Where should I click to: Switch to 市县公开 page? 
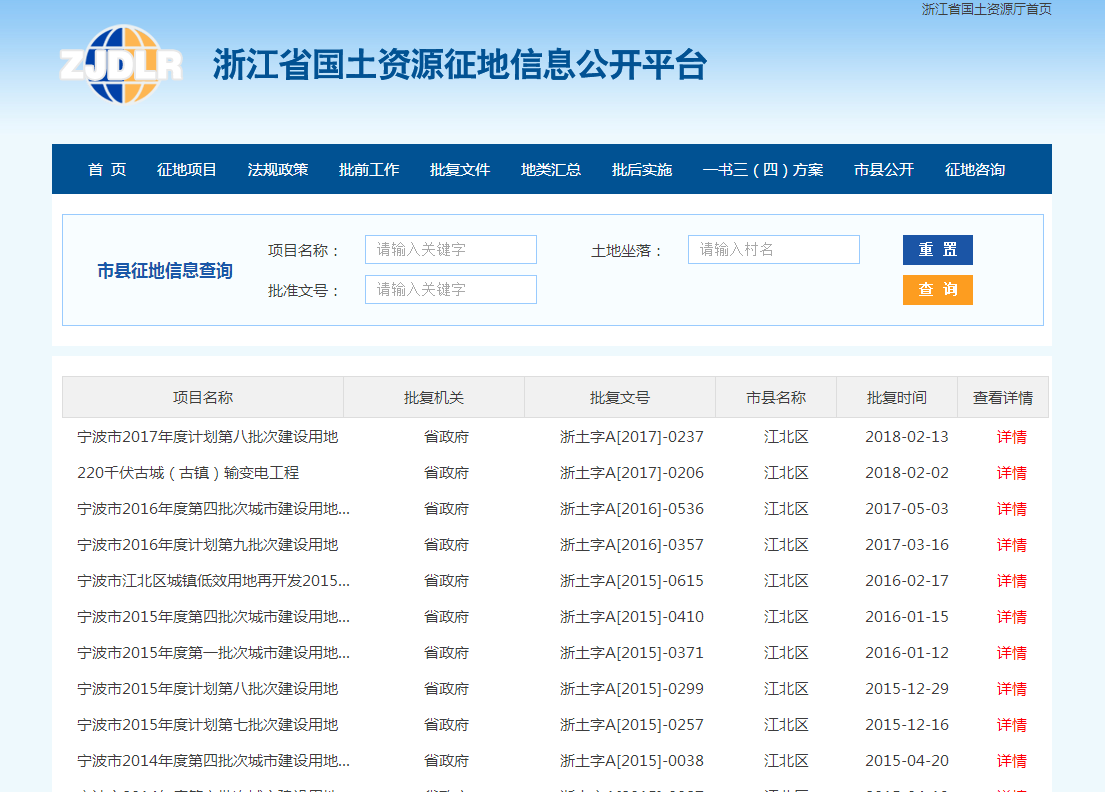pyautogui.click(x=884, y=170)
